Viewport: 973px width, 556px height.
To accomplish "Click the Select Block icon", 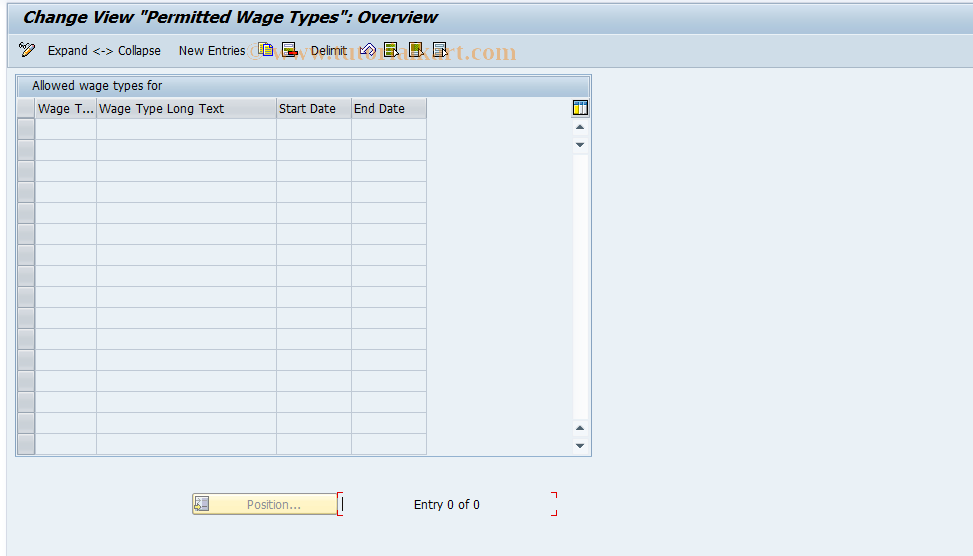I will [x=416, y=50].
